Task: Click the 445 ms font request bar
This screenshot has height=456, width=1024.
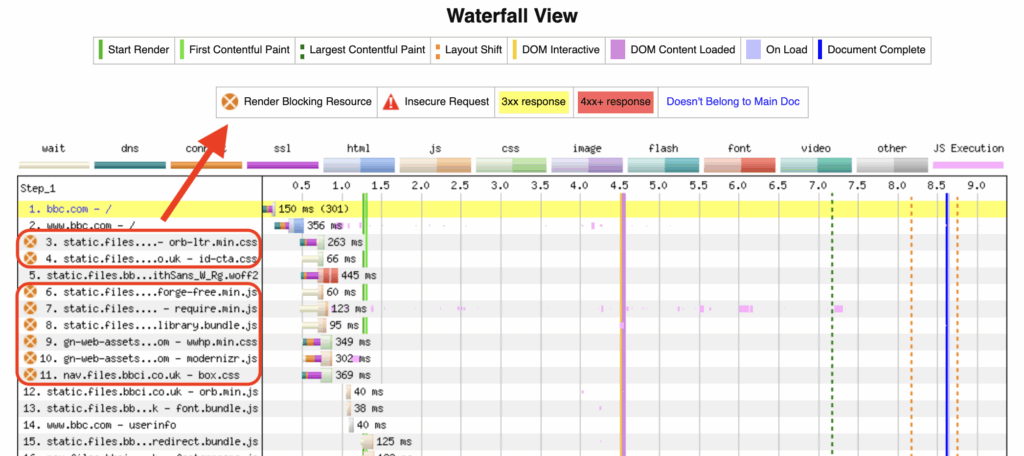Action: point(319,275)
